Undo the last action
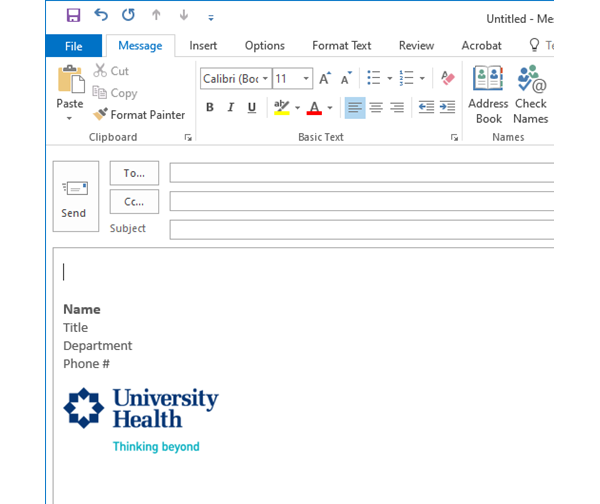Viewport: 600px width, 504px height. click(100, 16)
